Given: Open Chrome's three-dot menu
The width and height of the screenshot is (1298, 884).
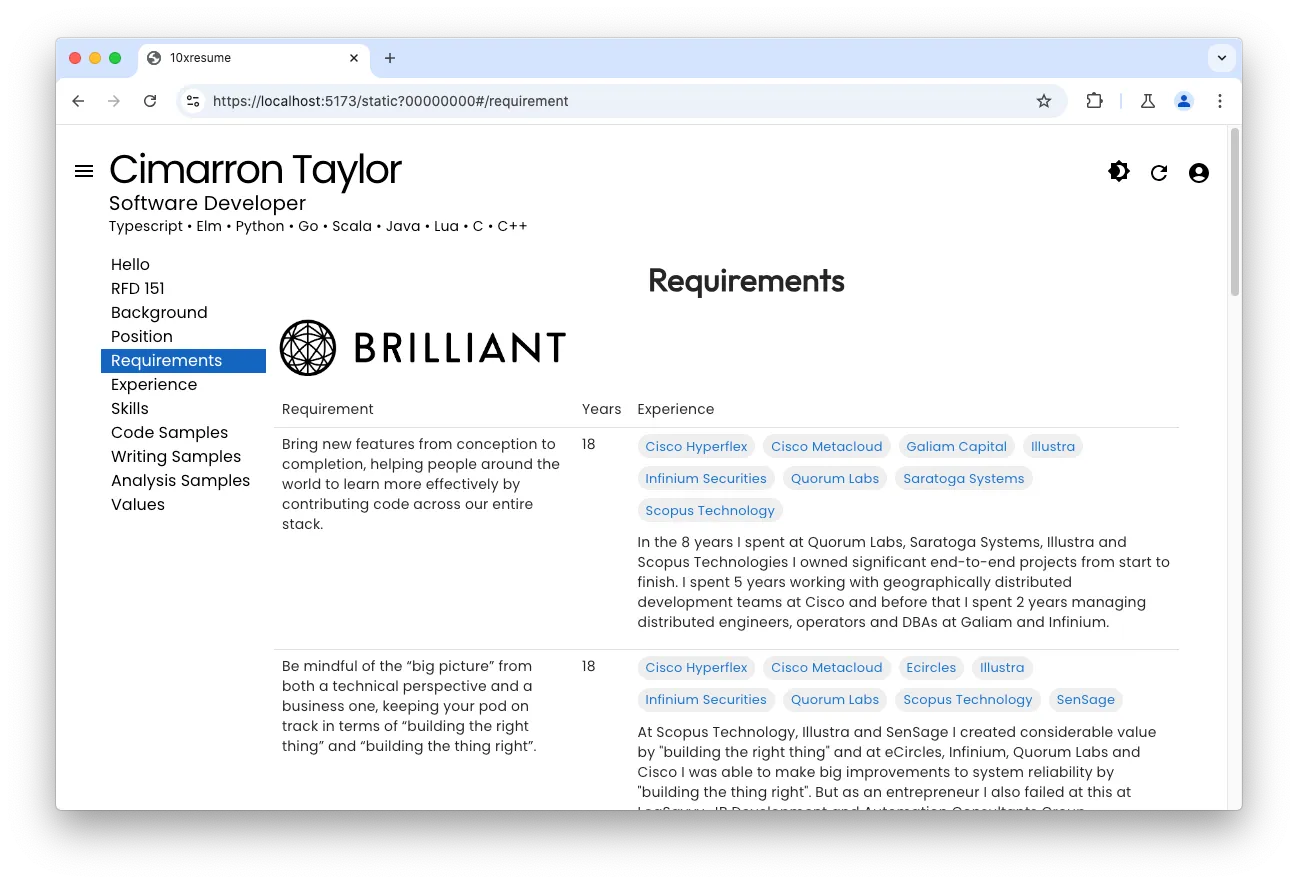Looking at the screenshot, I should pyautogui.click(x=1220, y=101).
